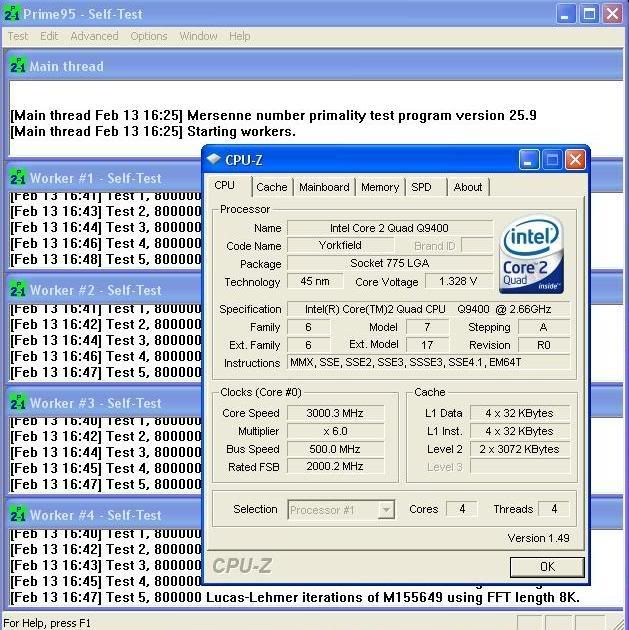Screen dimensions: 629x630
Task: Click the Rated FSB value 2000.2 MHz
Action: 335,466
